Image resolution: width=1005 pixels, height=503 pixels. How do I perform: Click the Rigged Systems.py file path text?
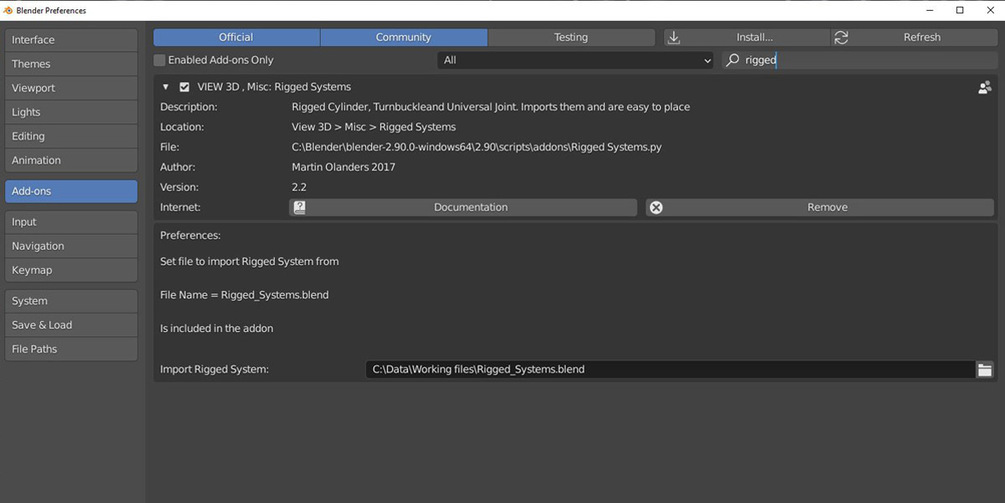(x=476, y=147)
